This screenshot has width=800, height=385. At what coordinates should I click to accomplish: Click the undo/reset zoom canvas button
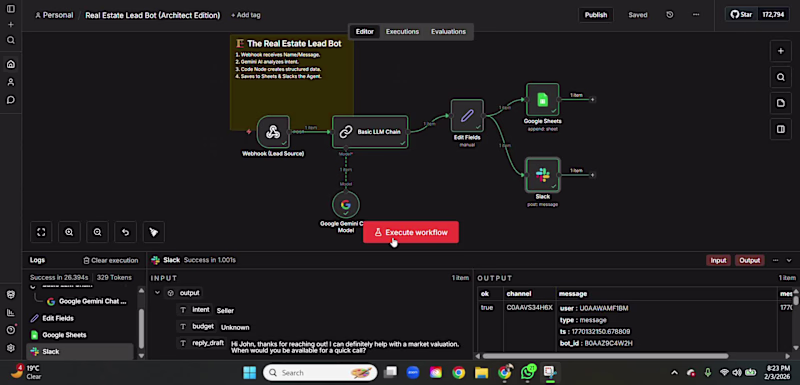point(126,232)
